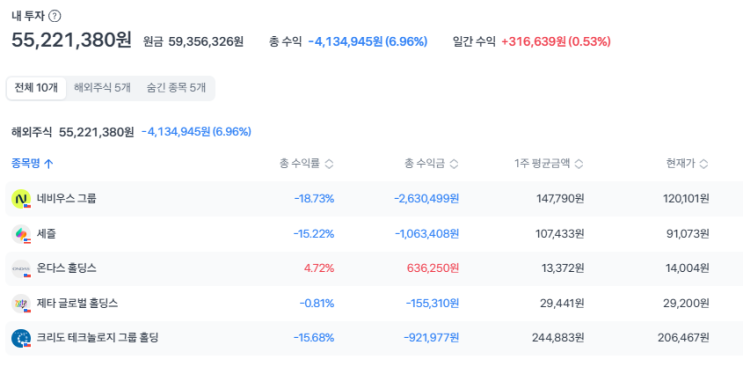Image resolution: width=743 pixels, height=367 pixels.
Task: Switch to the 숨긴 종목 5개 tab
Action: (176, 88)
